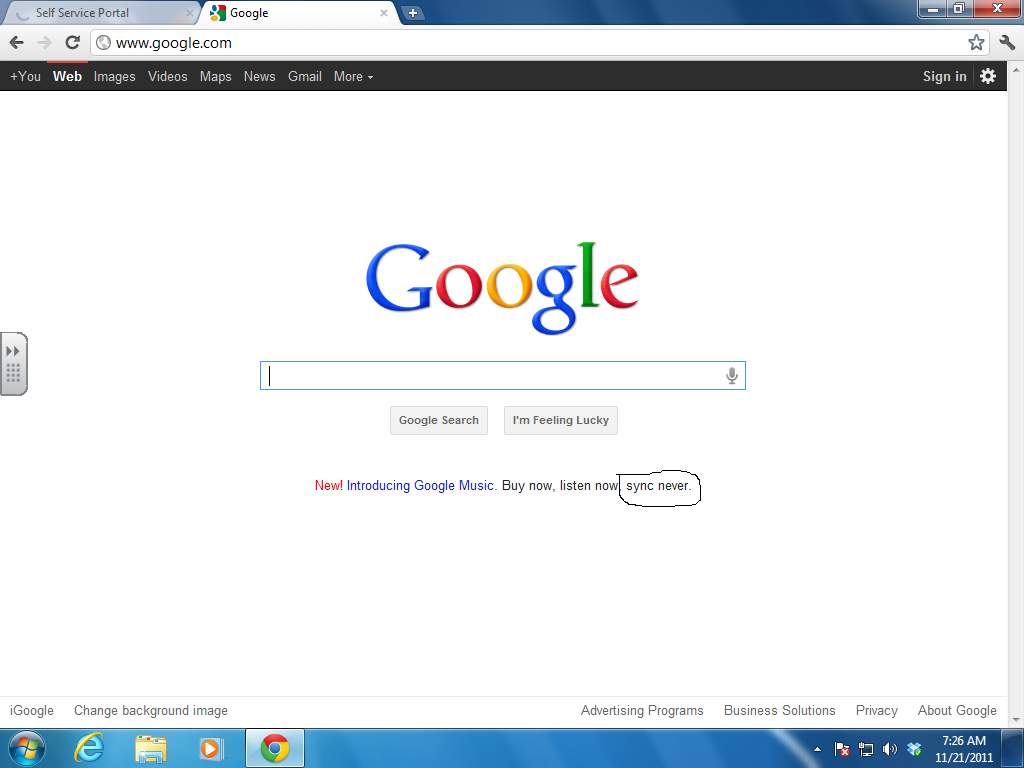This screenshot has height=768, width=1024.
Task: Click the scrollbar down arrow
Action: tap(1016, 720)
